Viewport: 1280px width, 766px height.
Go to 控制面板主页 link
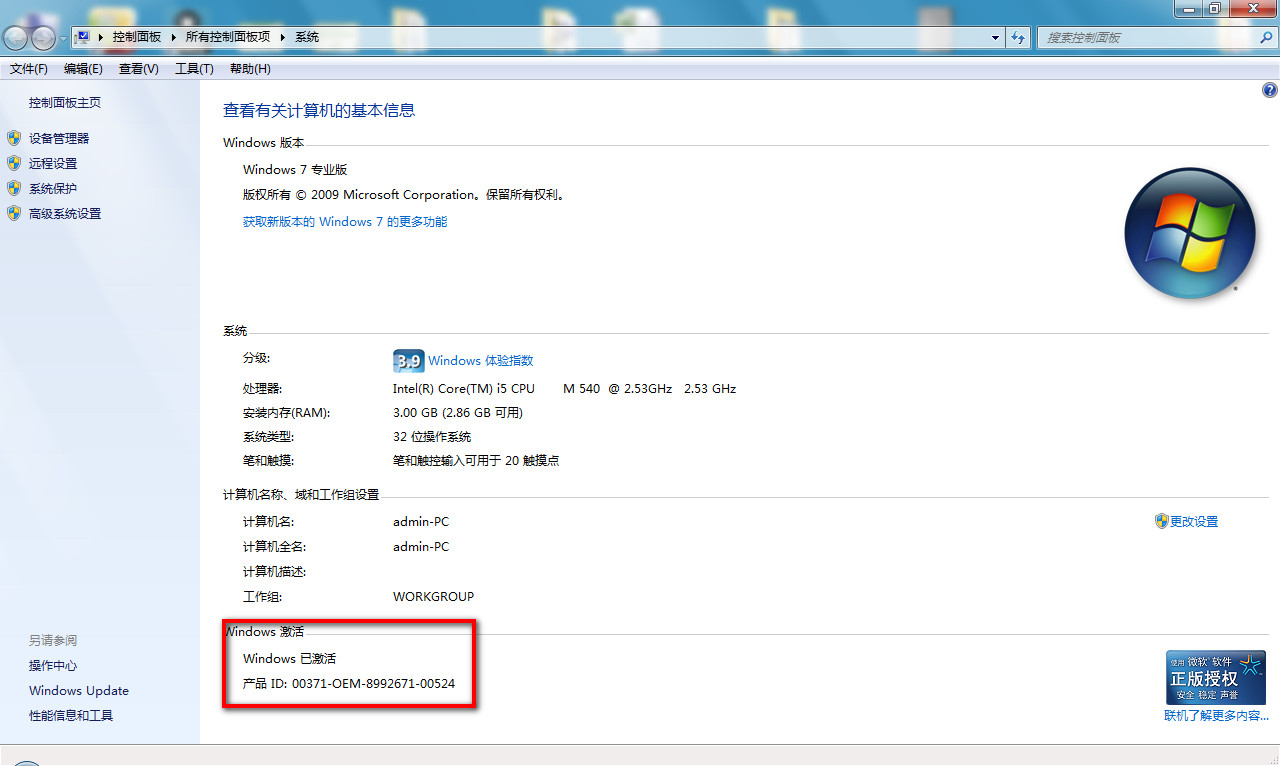[x=65, y=103]
